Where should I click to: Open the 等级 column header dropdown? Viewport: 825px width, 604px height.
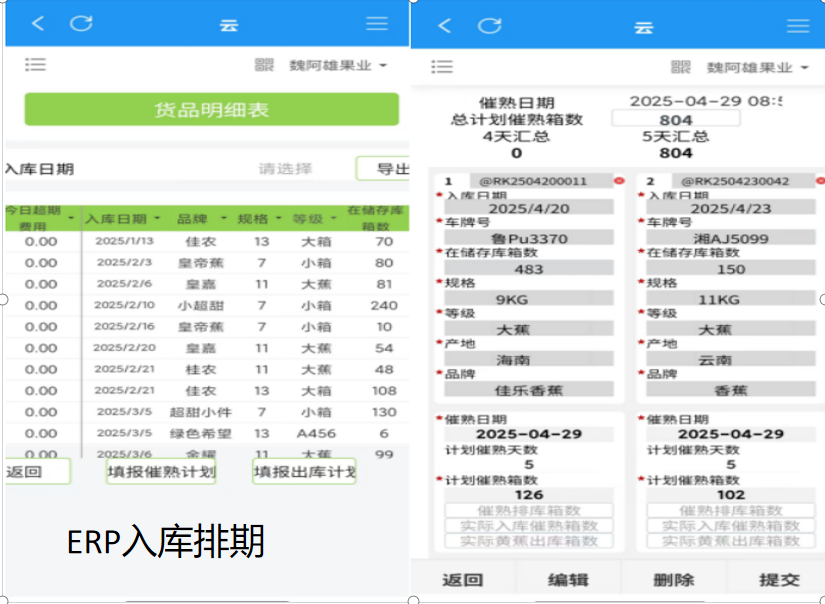coord(332,218)
